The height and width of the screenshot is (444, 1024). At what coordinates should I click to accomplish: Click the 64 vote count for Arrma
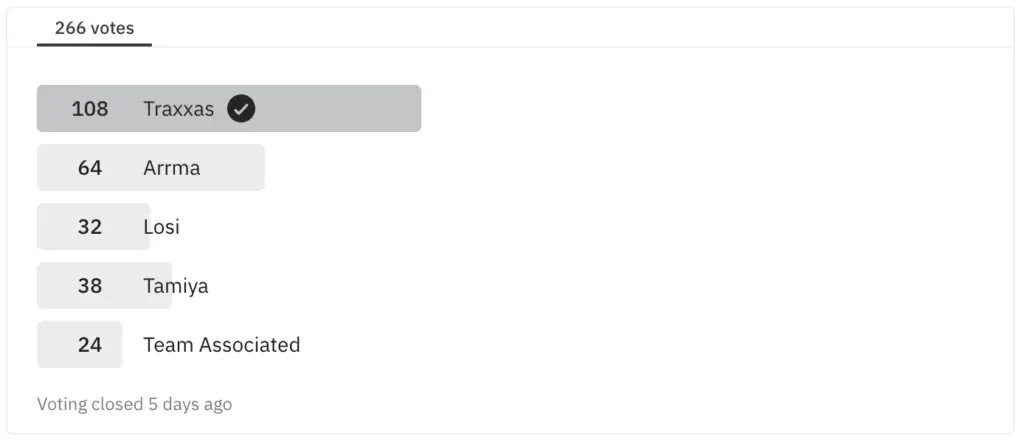point(90,168)
